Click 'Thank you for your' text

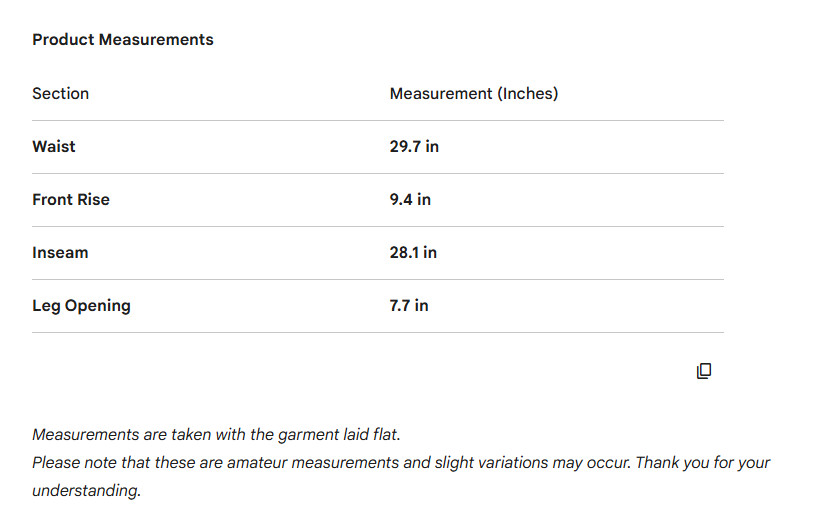(x=703, y=463)
